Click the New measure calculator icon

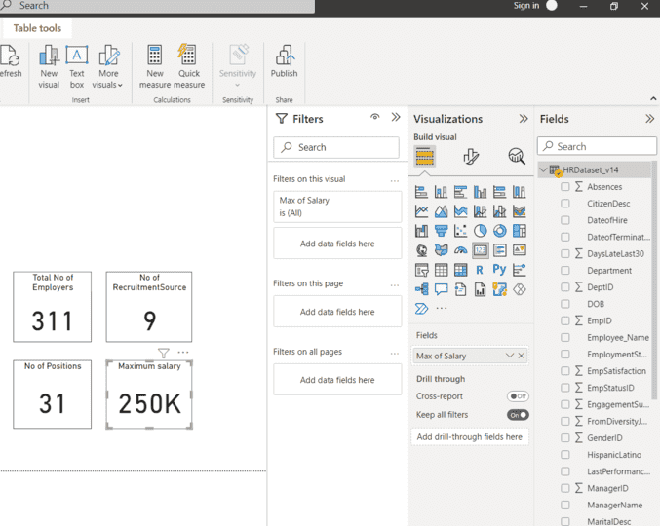coord(155,55)
